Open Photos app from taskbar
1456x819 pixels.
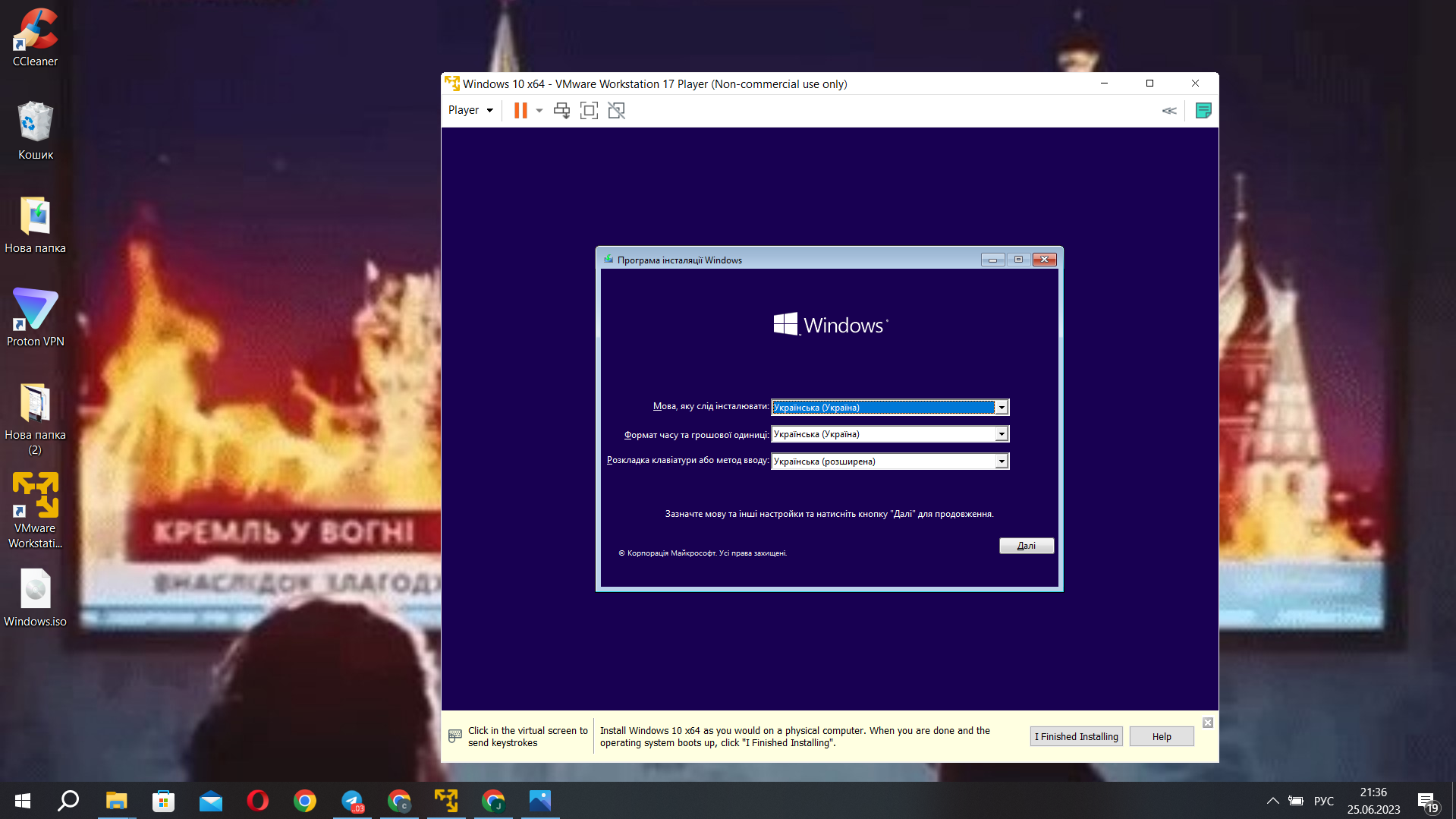click(x=540, y=801)
